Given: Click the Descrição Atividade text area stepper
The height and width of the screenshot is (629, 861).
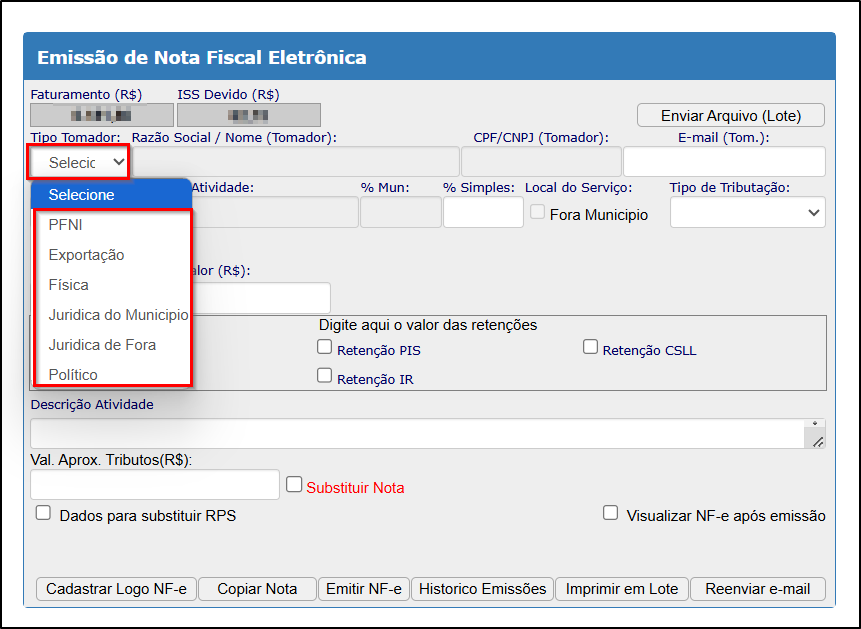Looking at the screenshot, I should (816, 425).
